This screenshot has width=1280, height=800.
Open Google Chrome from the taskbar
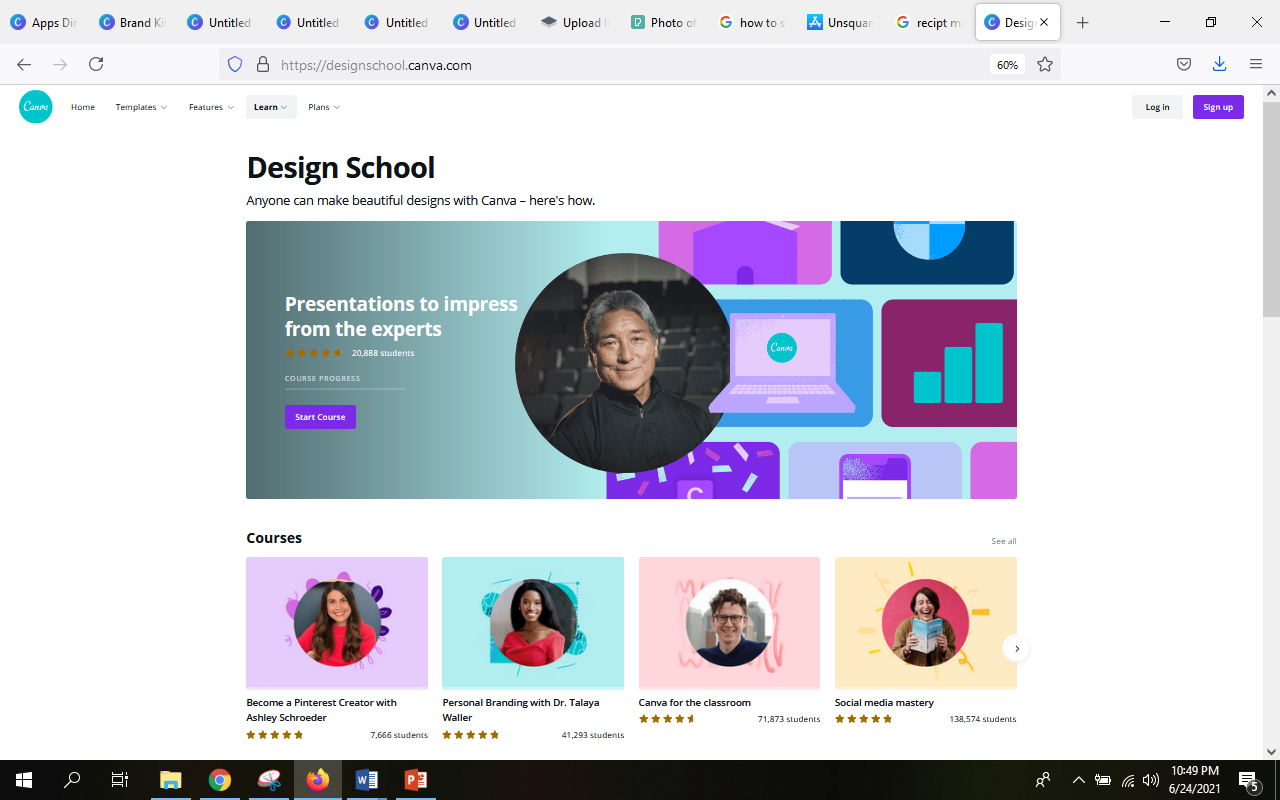point(220,780)
